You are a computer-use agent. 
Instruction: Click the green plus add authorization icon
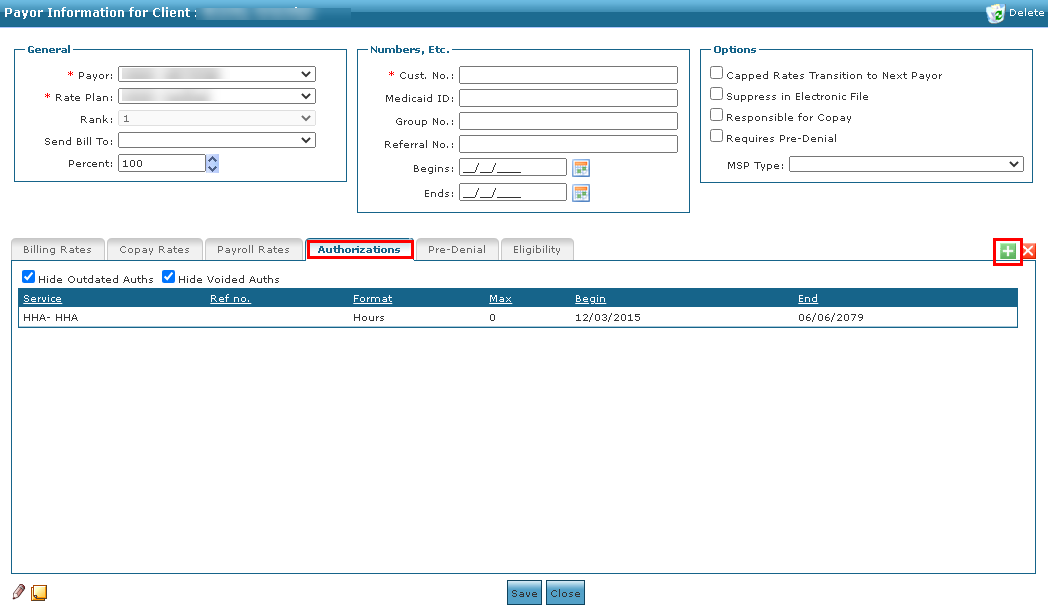1007,252
